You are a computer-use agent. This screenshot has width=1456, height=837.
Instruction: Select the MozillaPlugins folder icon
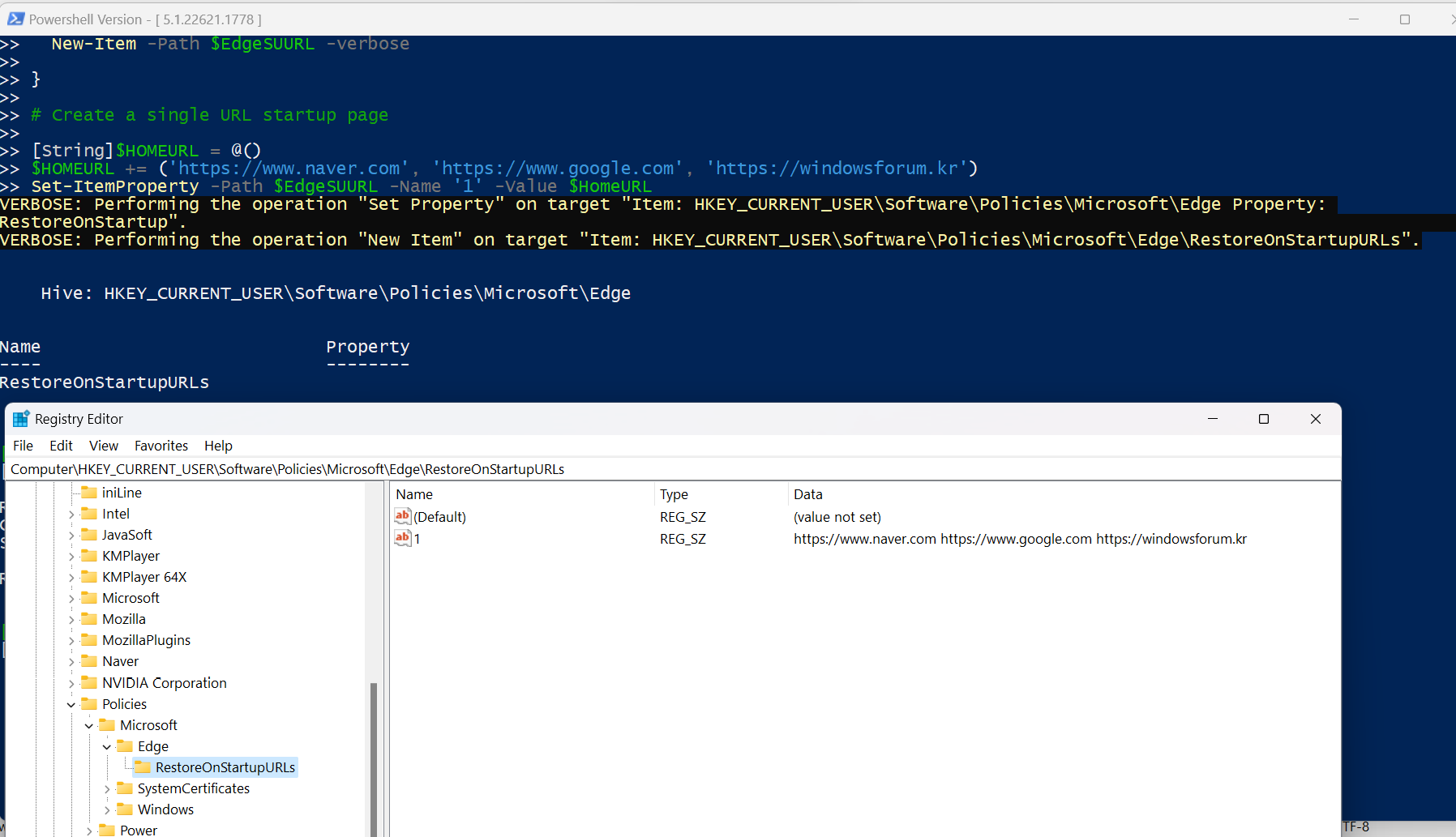pyautogui.click(x=89, y=640)
